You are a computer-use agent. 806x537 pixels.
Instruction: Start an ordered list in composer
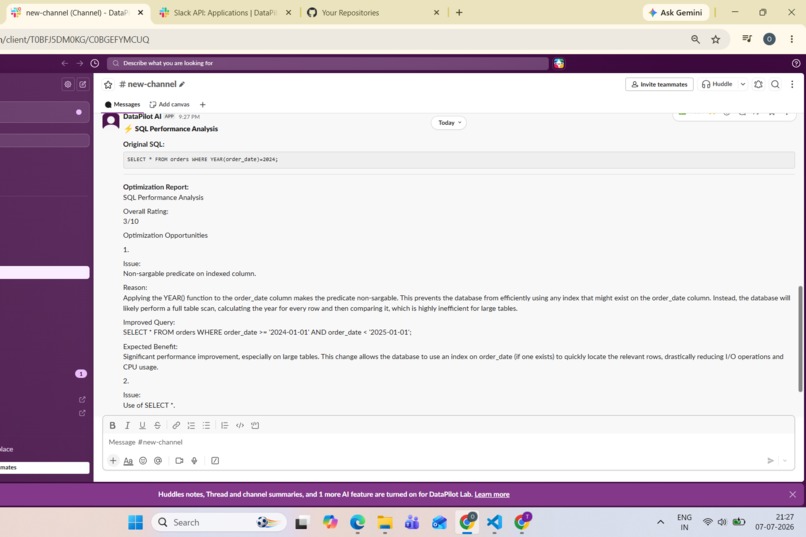pyautogui.click(x=191, y=425)
